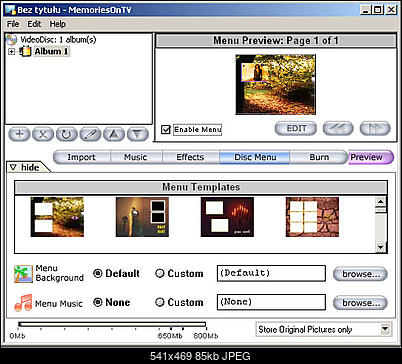This screenshot has height=364, width=402.
Task: Open the Help menu
Action: [58, 24]
